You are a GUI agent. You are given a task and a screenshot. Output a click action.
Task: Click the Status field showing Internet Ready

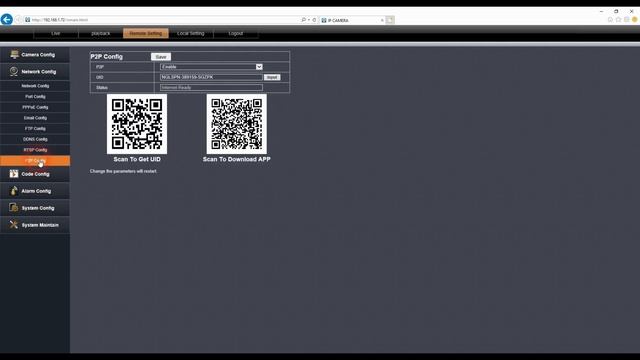point(211,87)
